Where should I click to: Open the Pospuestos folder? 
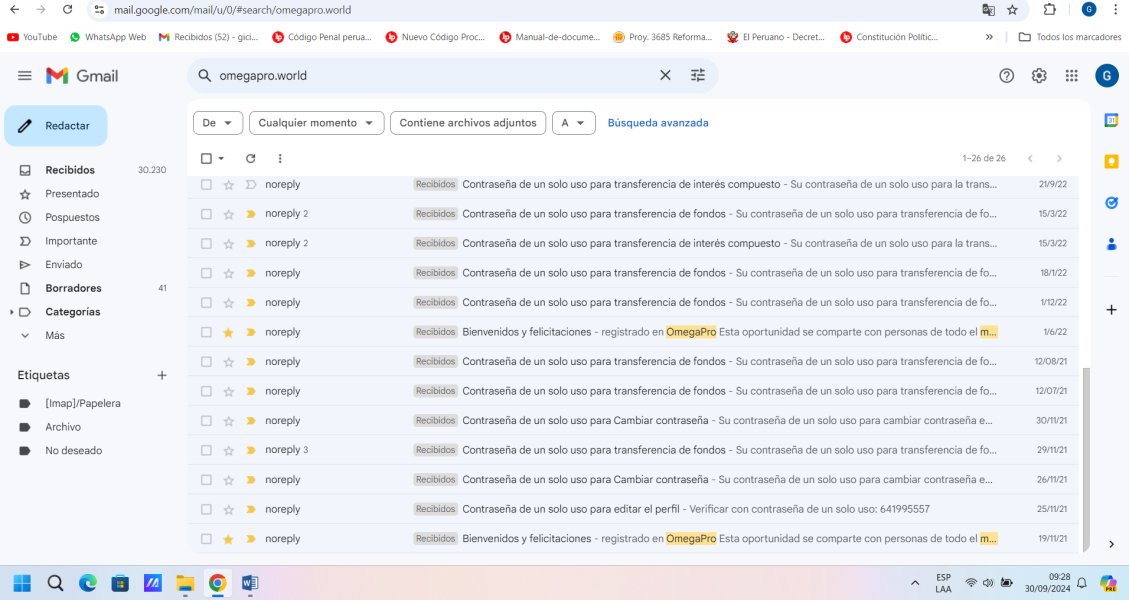coord(72,218)
